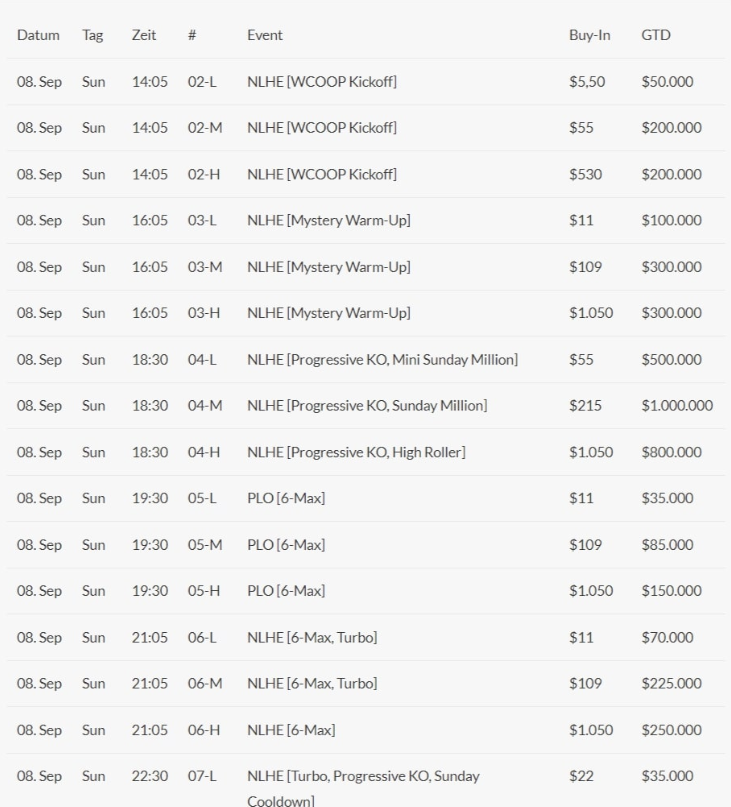Click the $530 buy-in in row 02-H
The width and height of the screenshot is (731, 807).
(583, 174)
